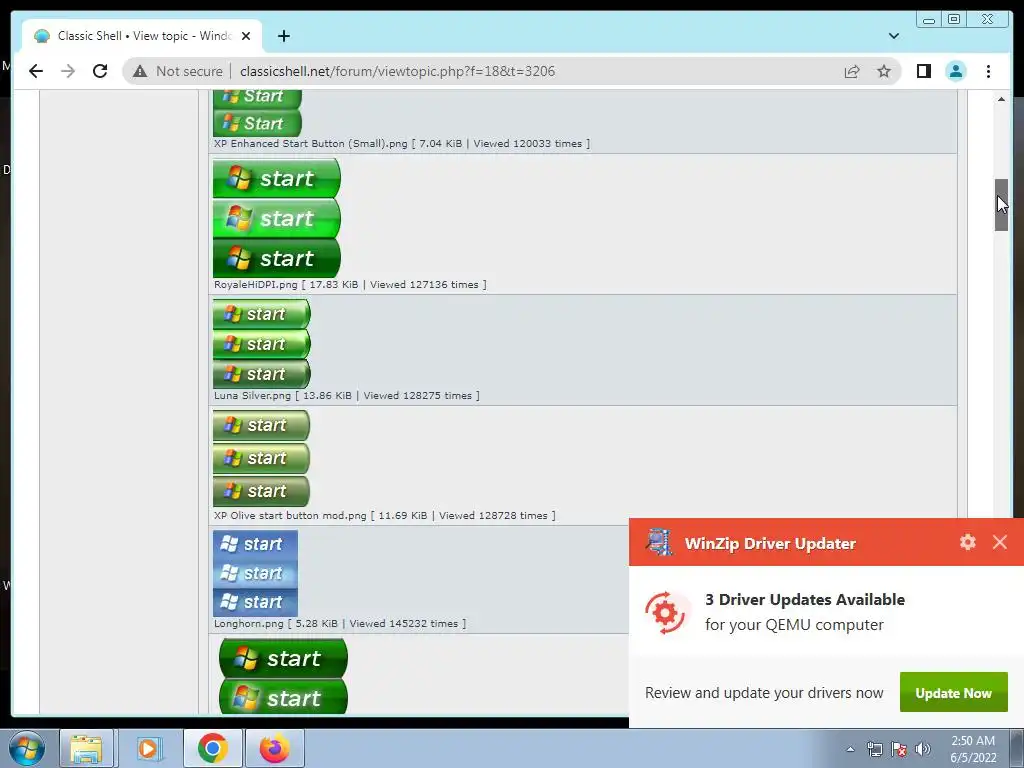This screenshot has width=1024, height=768.
Task: Click the scrollbar up arrow
Action: [x=1001, y=99]
